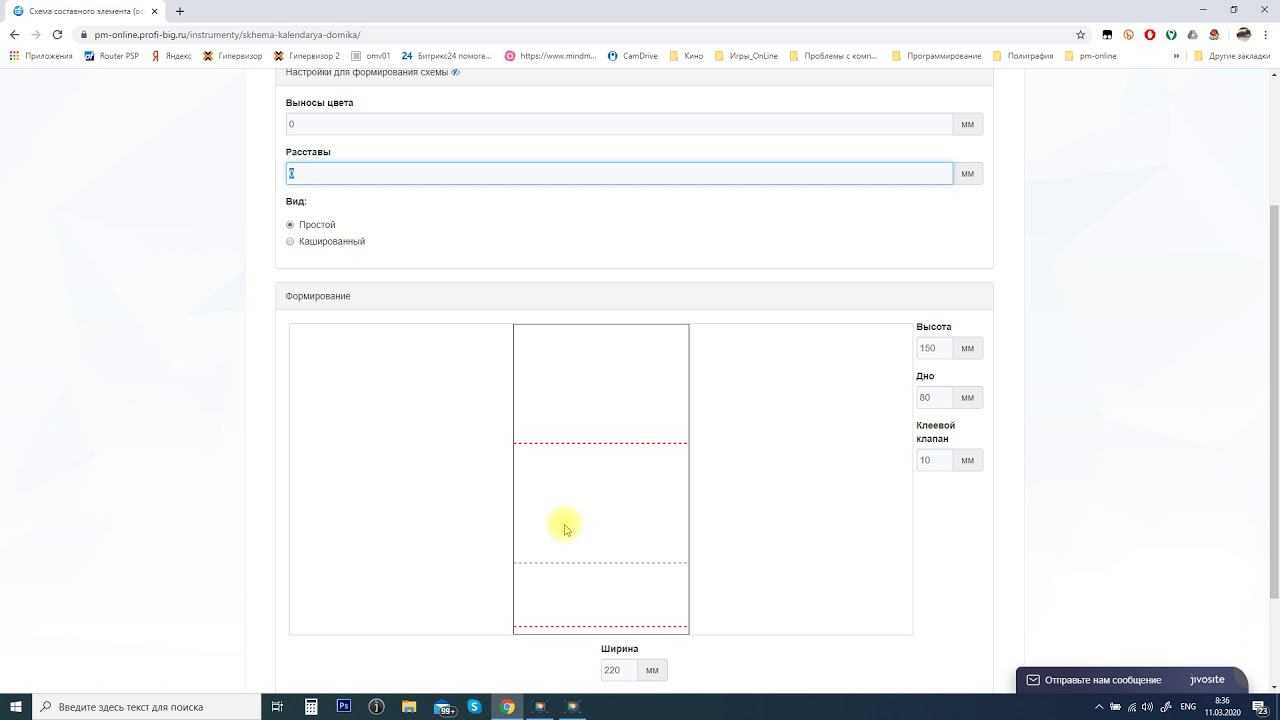Open the Приложения apps shortcut
Viewport: 1280px width, 720px height.
(41, 56)
